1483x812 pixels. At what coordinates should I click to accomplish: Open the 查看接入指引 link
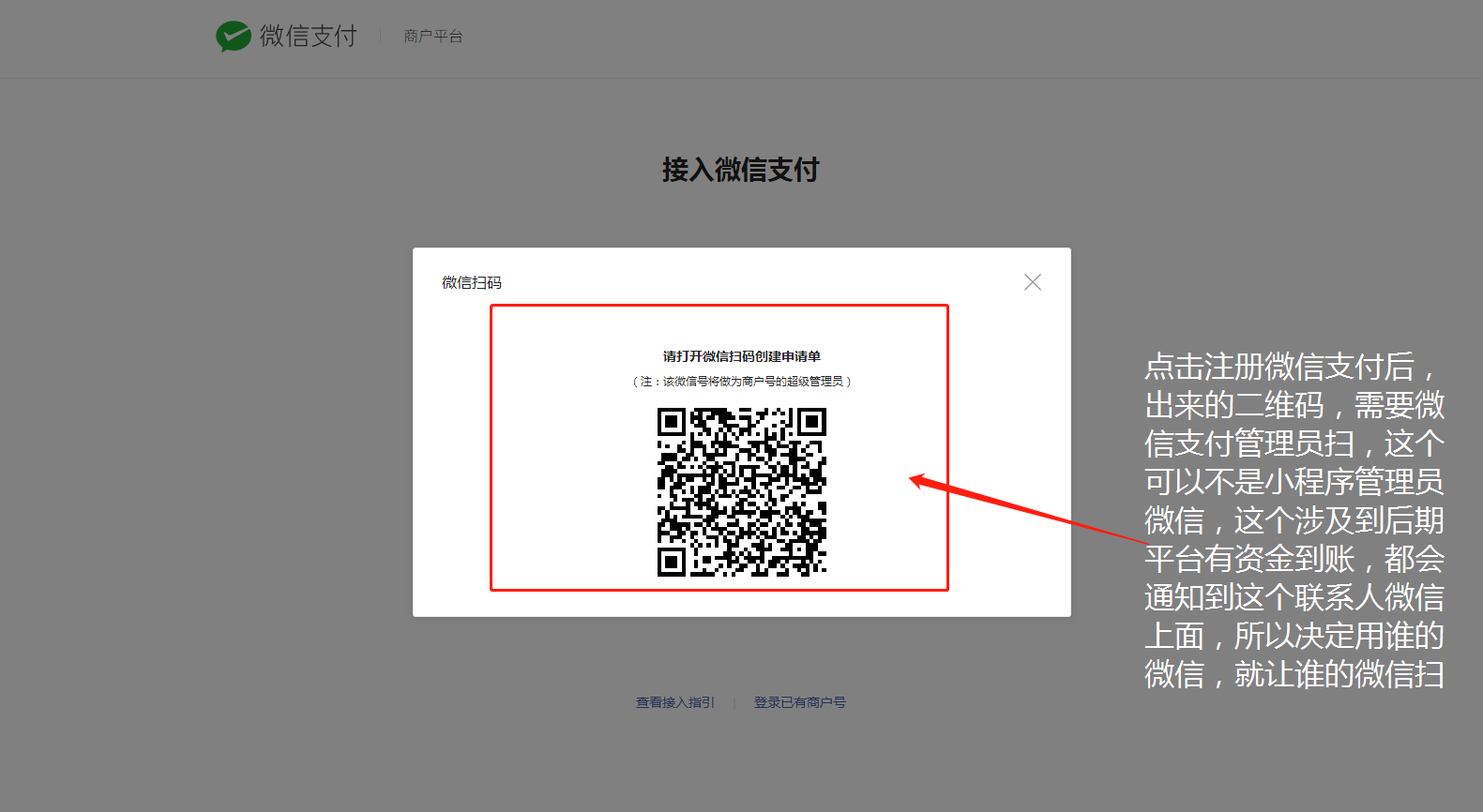675,702
